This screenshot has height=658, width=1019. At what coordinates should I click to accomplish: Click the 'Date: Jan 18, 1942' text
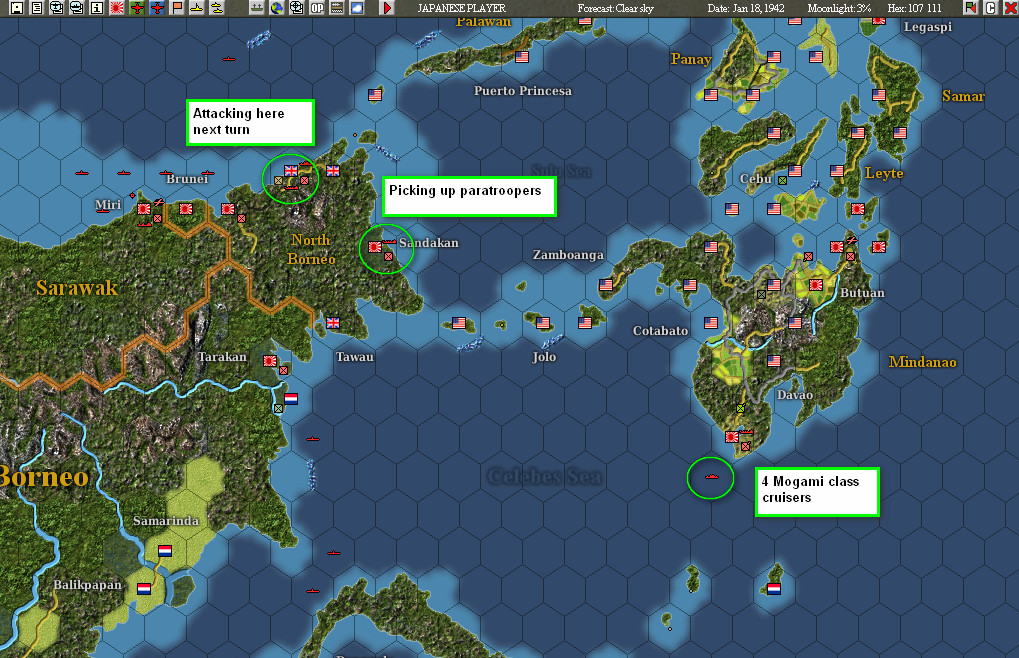[x=745, y=8]
